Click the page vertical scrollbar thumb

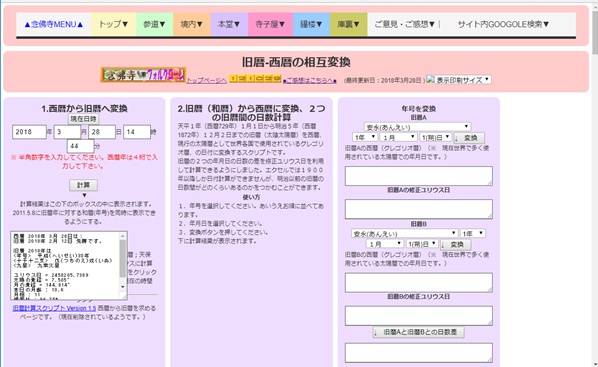[595, 32]
